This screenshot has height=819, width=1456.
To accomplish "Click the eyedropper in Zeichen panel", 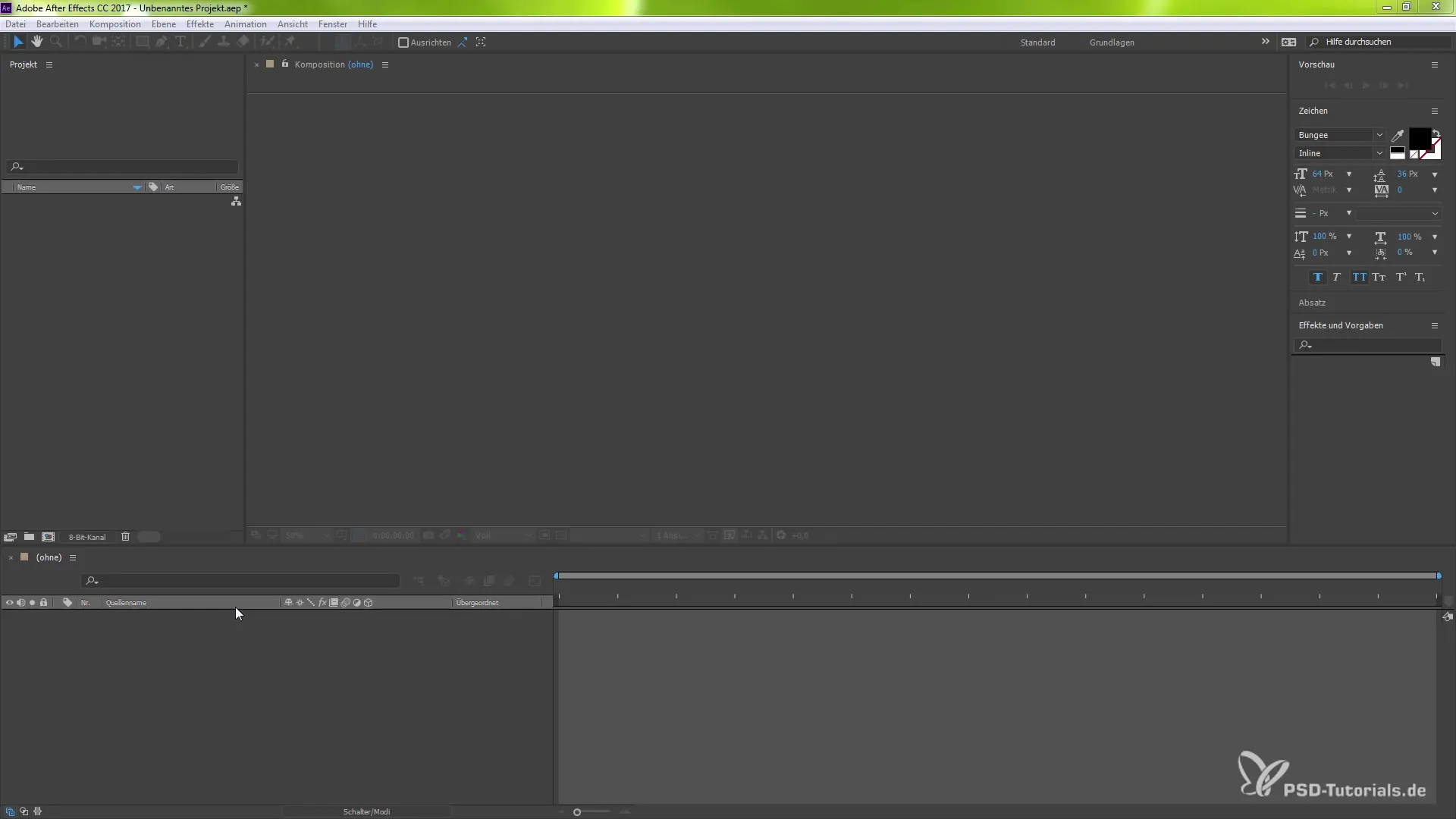I will click(x=1398, y=136).
